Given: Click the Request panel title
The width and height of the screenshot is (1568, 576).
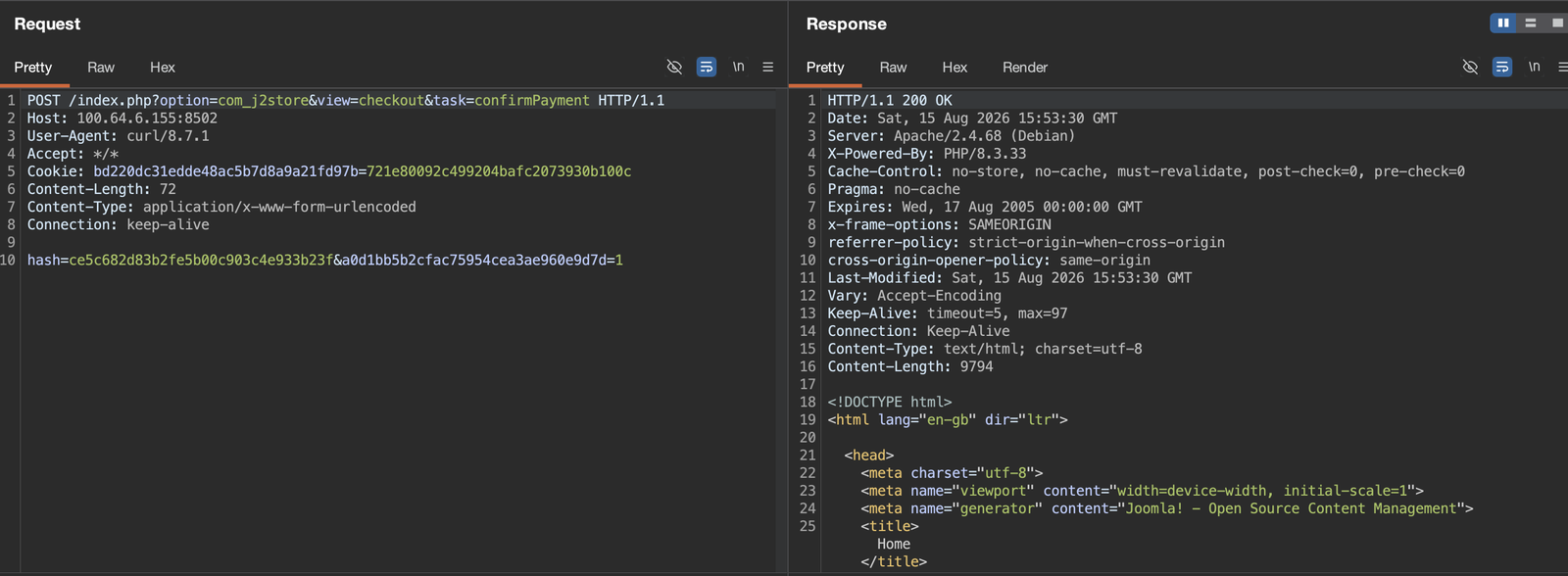Looking at the screenshot, I should (x=47, y=24).
